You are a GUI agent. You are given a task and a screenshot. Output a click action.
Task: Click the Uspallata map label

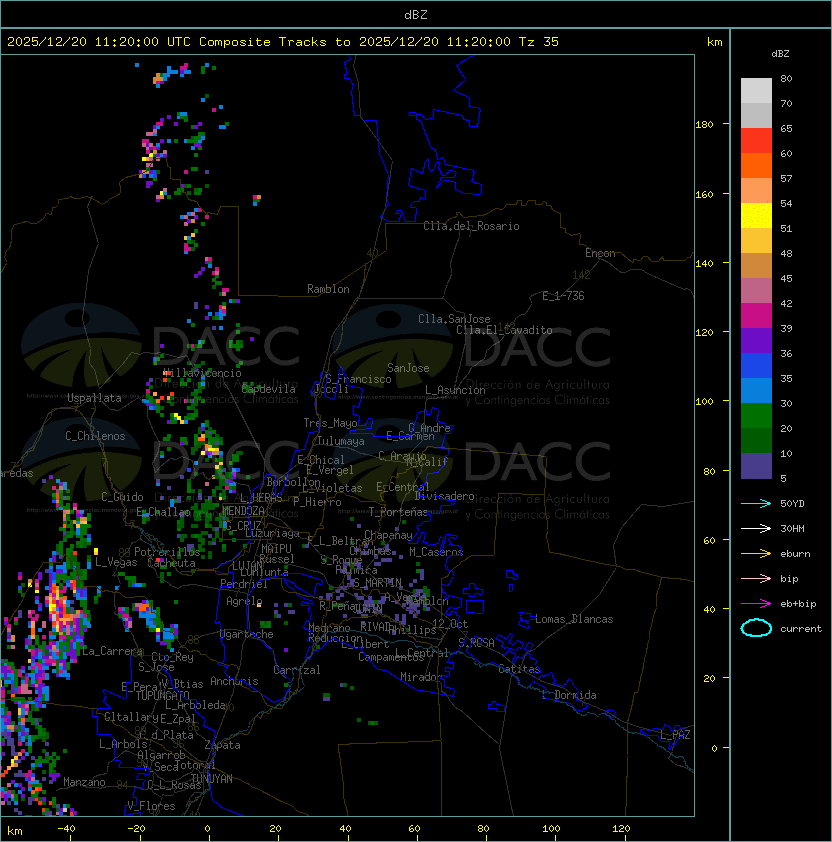94,398
